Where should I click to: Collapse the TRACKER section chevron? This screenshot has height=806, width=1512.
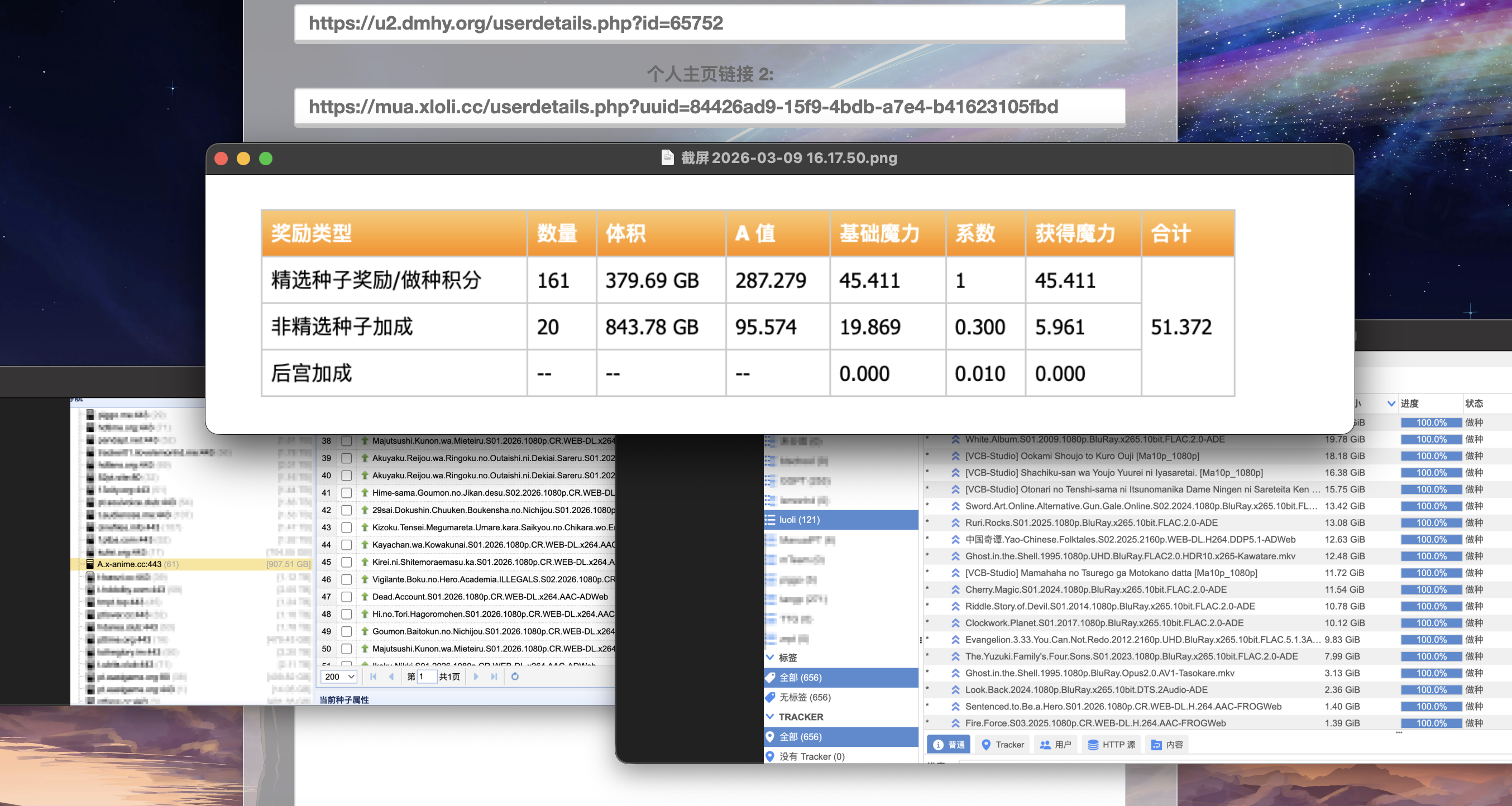pos(770,717)
